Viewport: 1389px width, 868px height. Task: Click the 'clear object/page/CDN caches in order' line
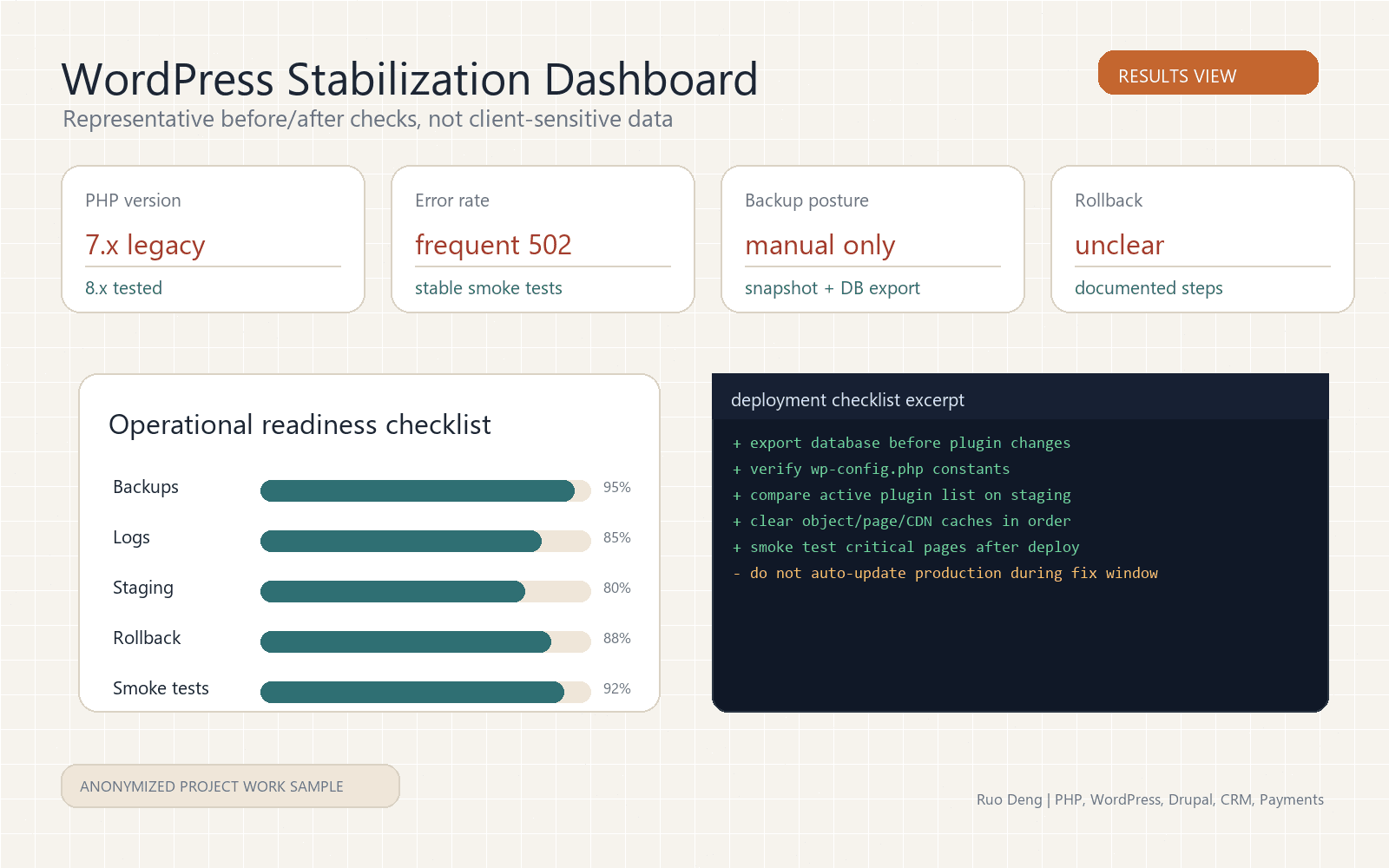901,521
